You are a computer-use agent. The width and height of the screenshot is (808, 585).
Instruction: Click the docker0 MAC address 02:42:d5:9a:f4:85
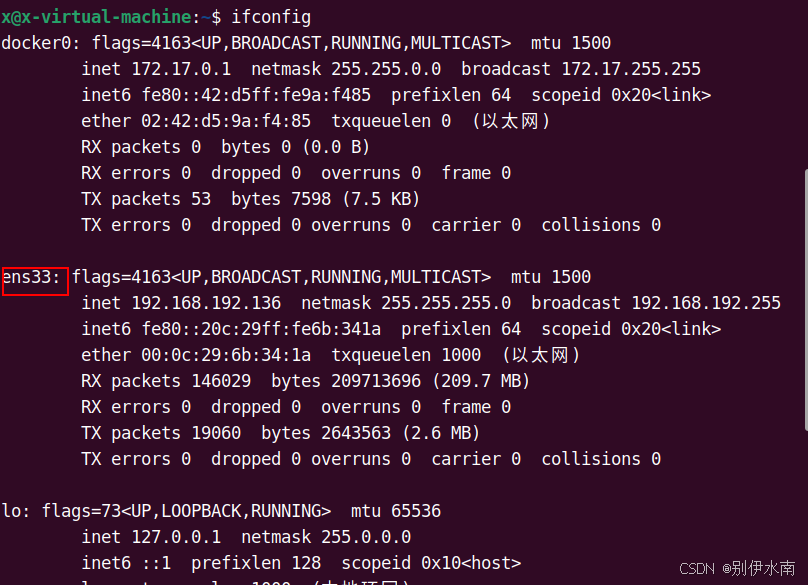[226, 121]
